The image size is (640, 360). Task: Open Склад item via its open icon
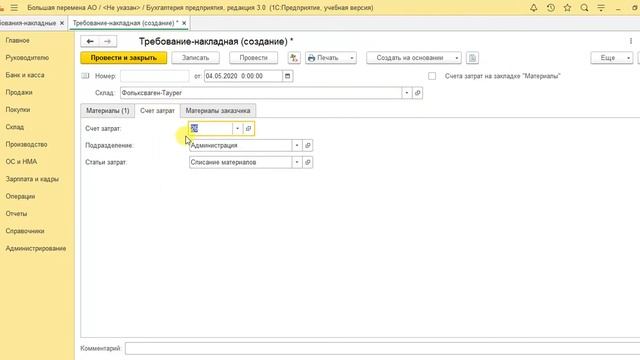coord(417,93)
